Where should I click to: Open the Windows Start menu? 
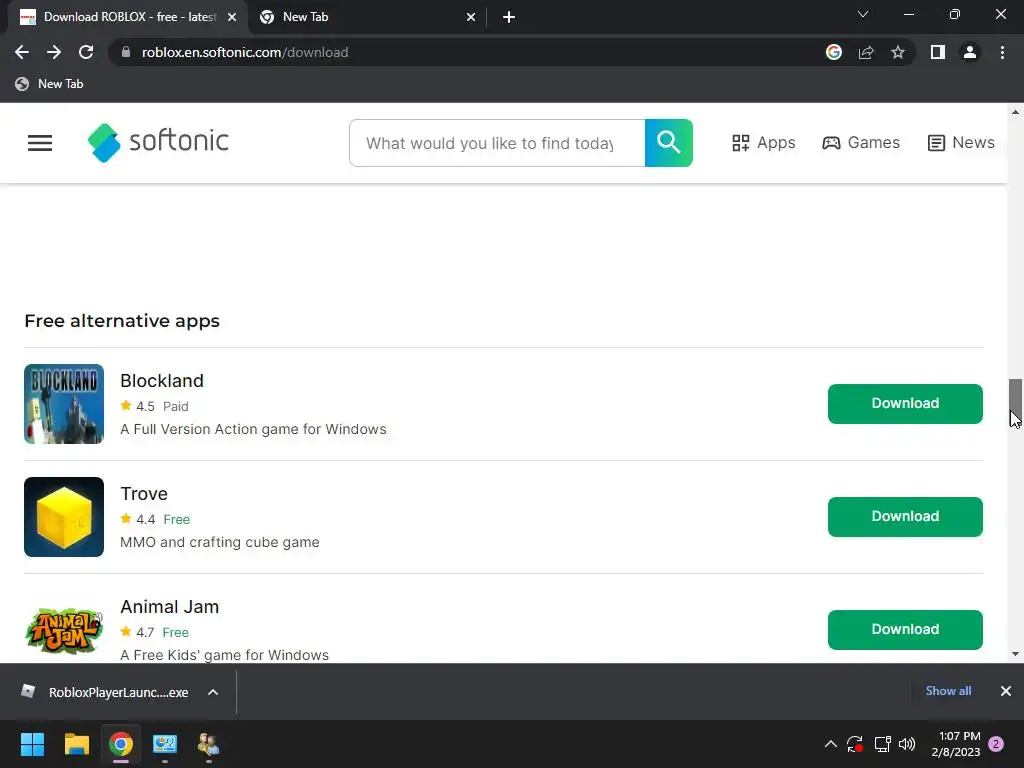click(x=32, y=744)
